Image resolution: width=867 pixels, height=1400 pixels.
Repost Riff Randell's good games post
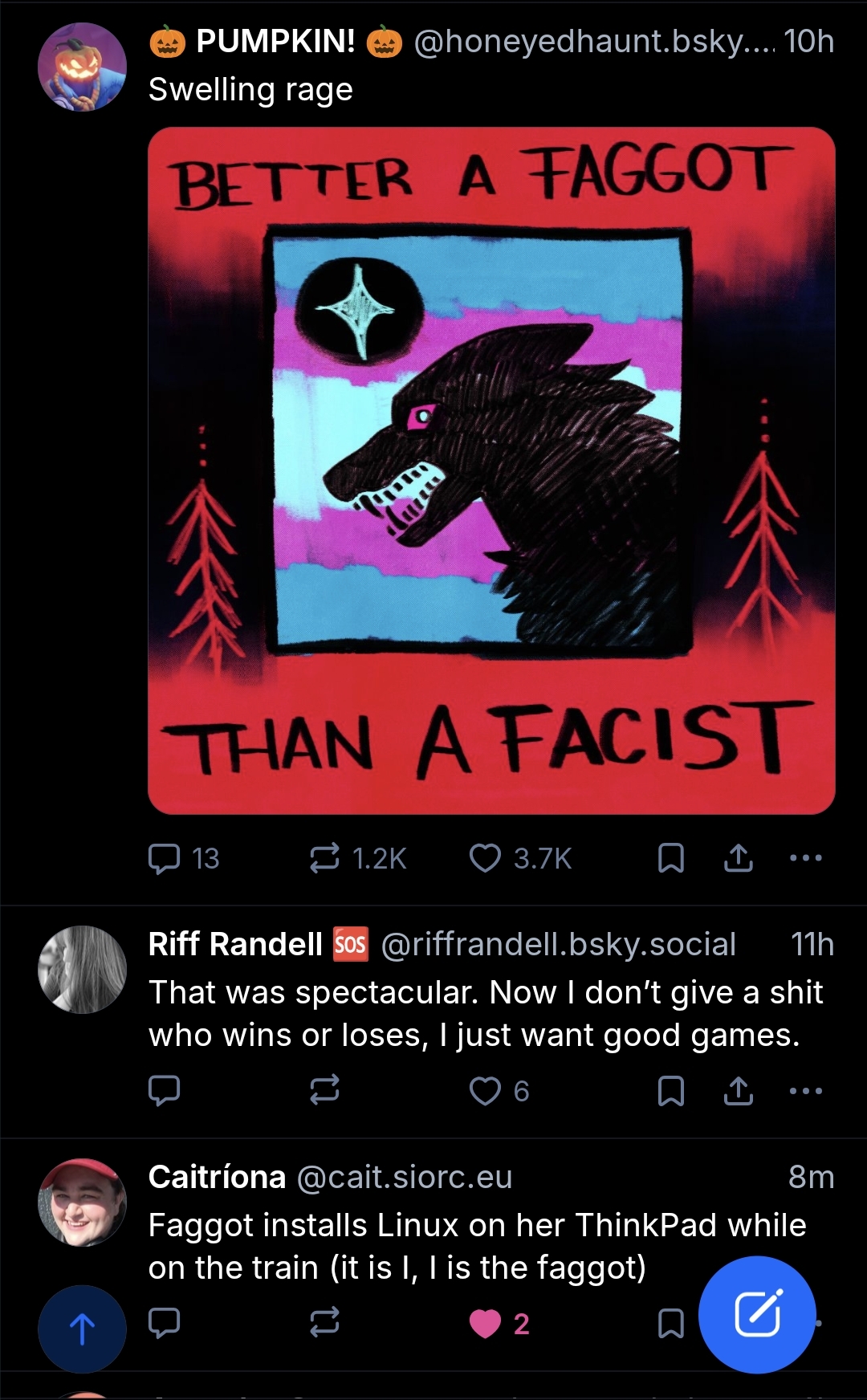tap(324, 1091)
